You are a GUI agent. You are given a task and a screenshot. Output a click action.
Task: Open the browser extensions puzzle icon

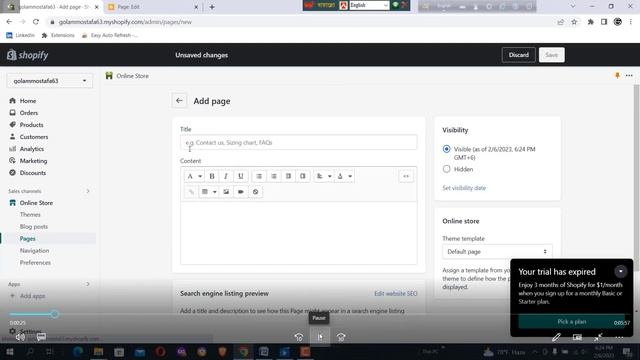[591, 22]
